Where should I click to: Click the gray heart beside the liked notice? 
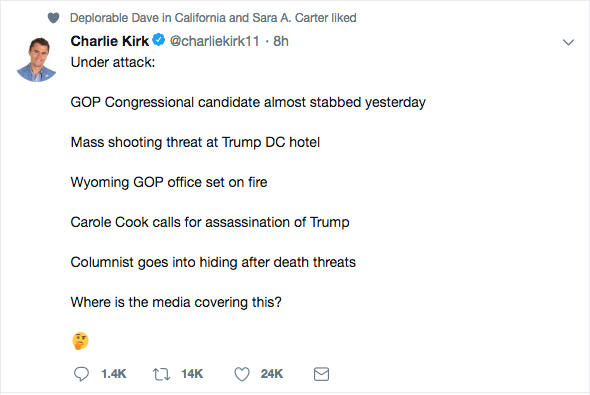click(x=53, y=18)
